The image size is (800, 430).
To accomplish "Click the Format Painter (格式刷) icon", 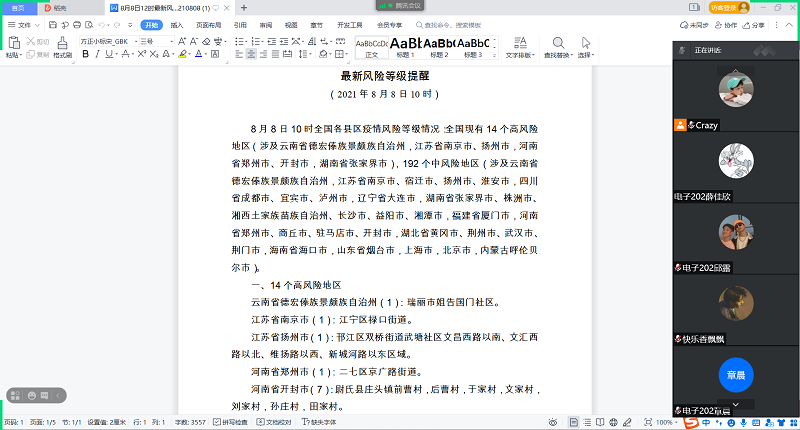I will coord(61,45).
